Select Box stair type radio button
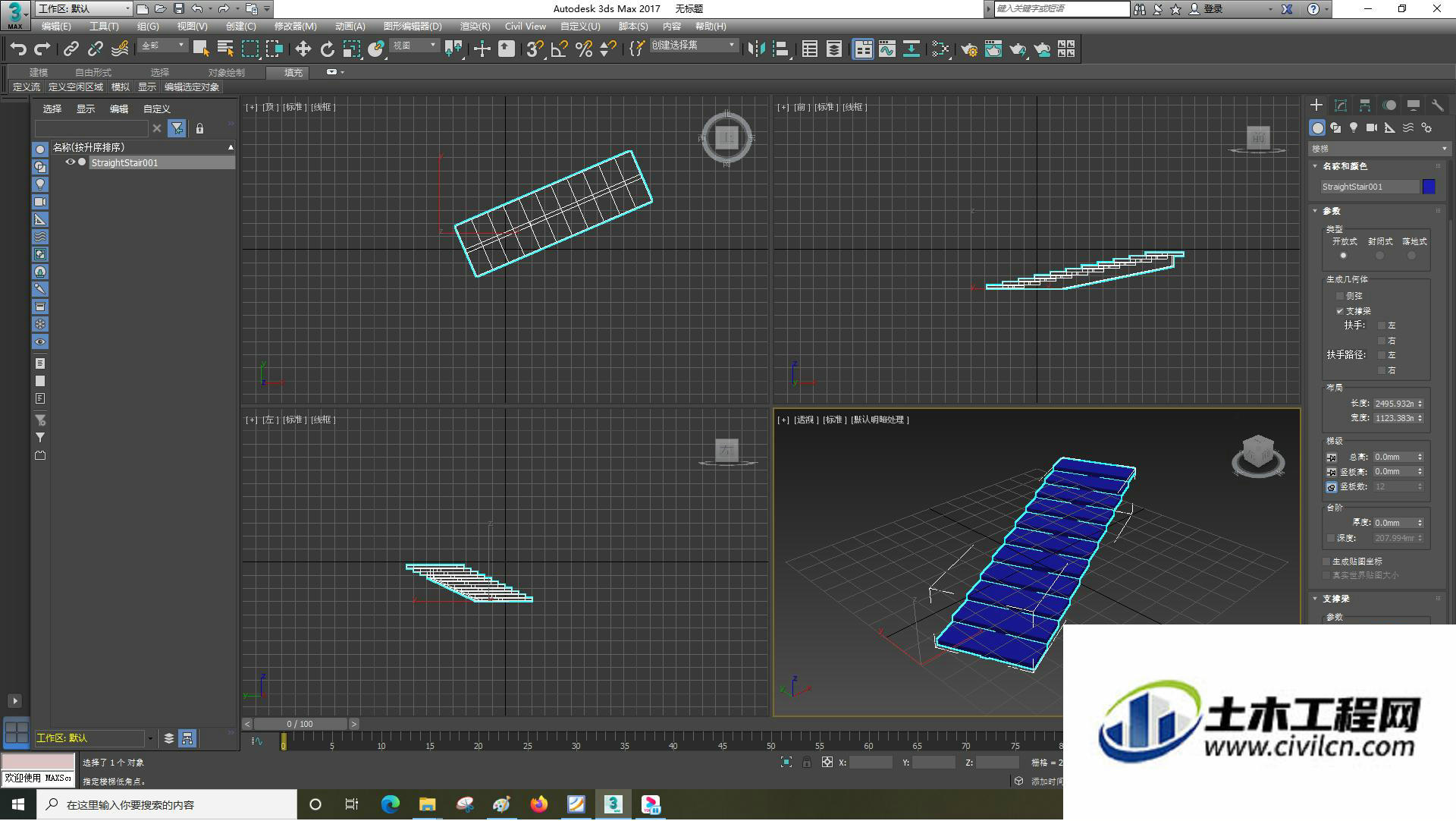 (1411, 256)
